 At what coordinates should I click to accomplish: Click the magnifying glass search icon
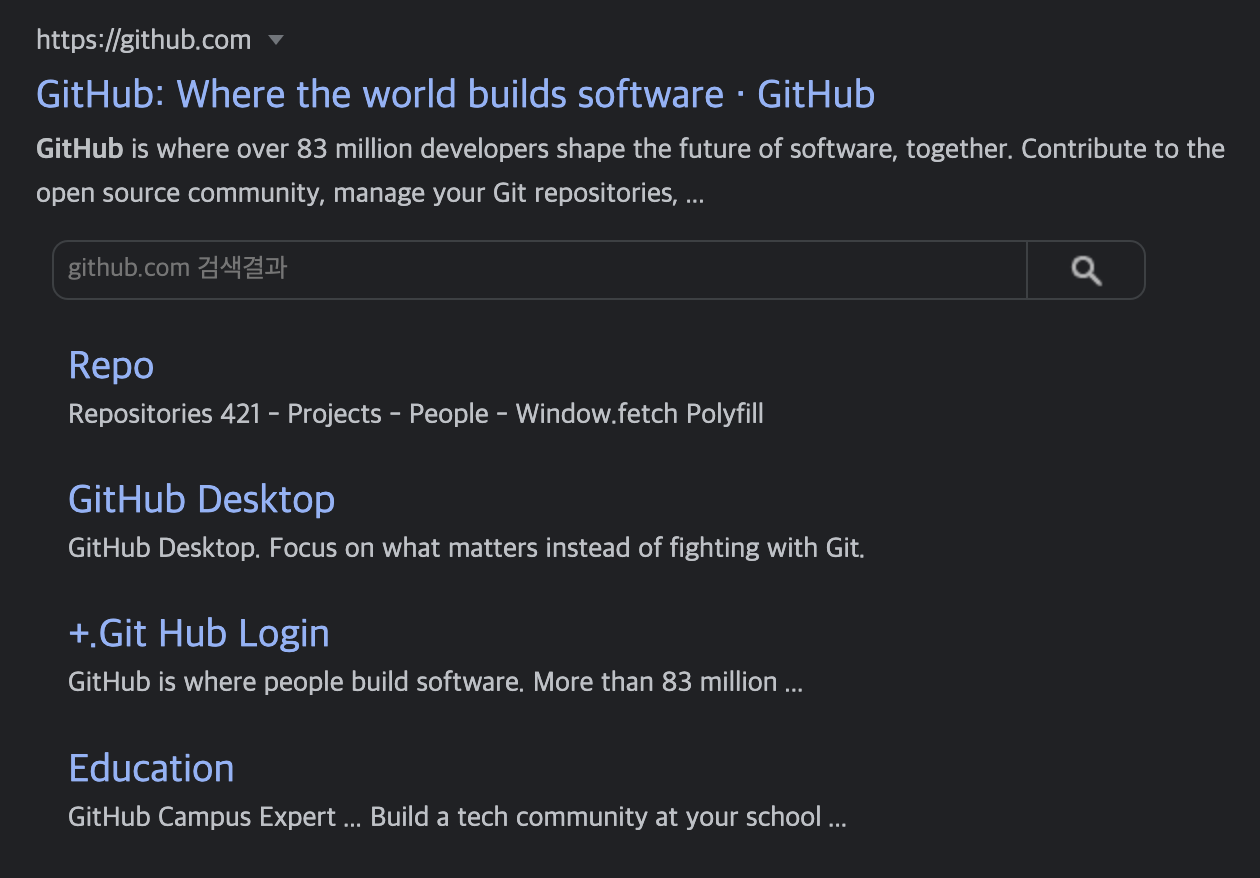(1086, 270)
